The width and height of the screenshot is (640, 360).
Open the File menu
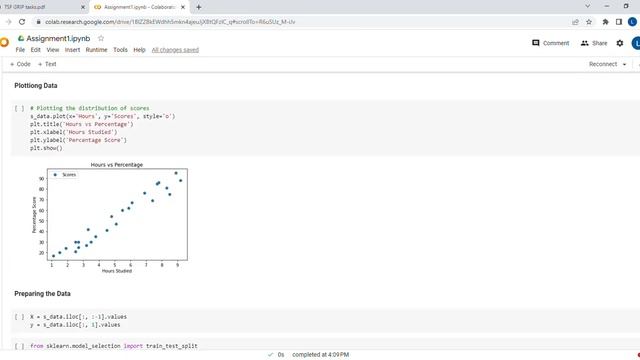click(20, 50)
